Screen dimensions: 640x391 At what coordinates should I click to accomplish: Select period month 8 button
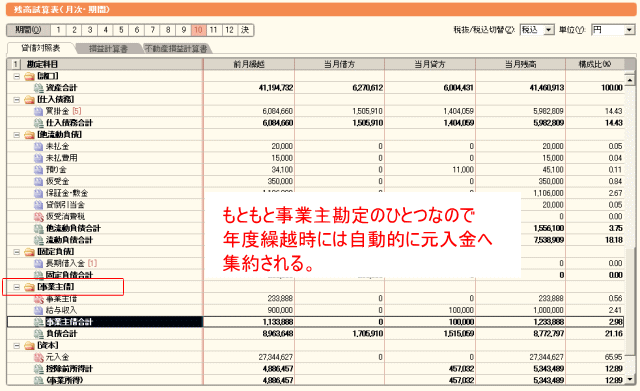tap(167, 30)
